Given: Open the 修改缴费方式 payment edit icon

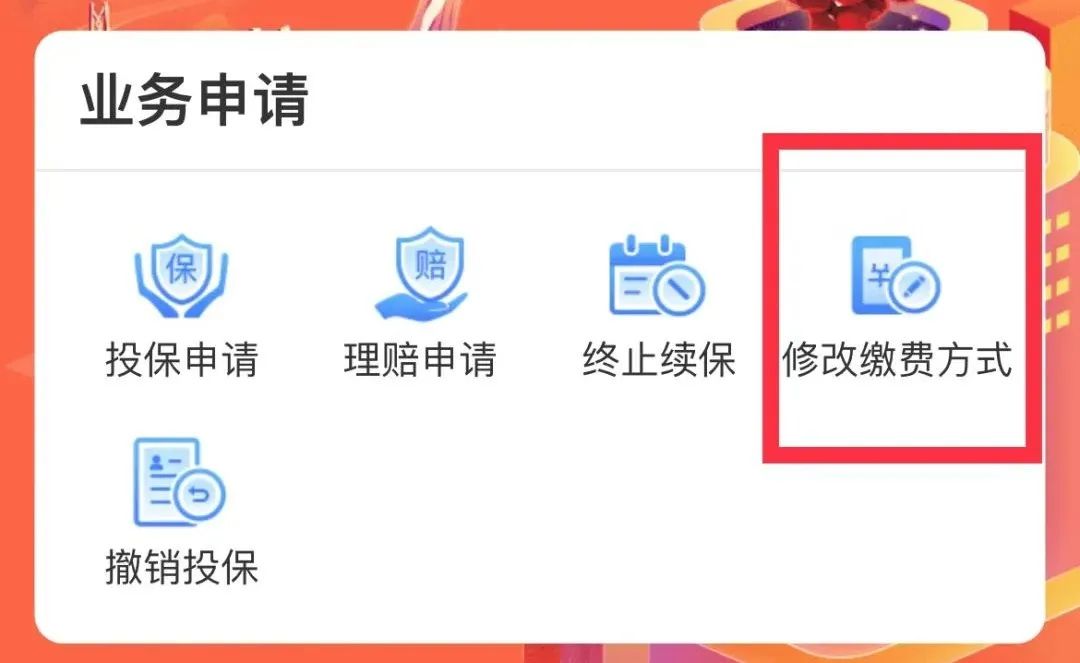Looking at the screenshot, I should (x=896, y=275).
